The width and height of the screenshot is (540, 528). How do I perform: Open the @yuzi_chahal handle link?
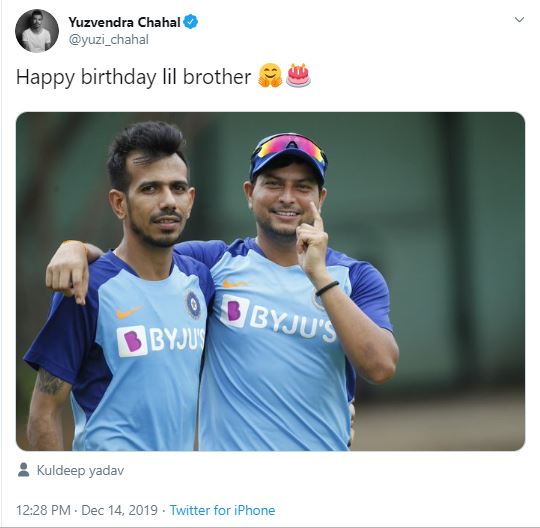(x=108, y=40)
